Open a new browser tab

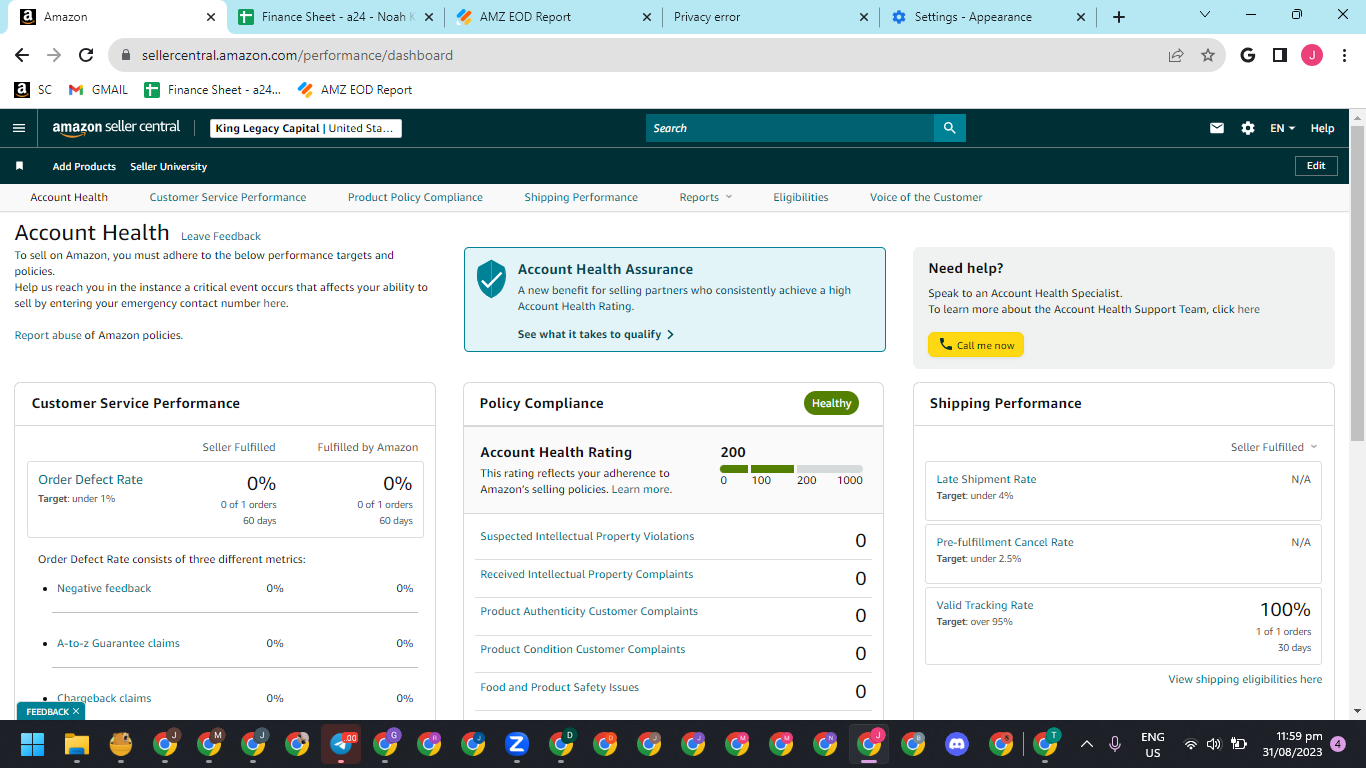[1118, 17]
